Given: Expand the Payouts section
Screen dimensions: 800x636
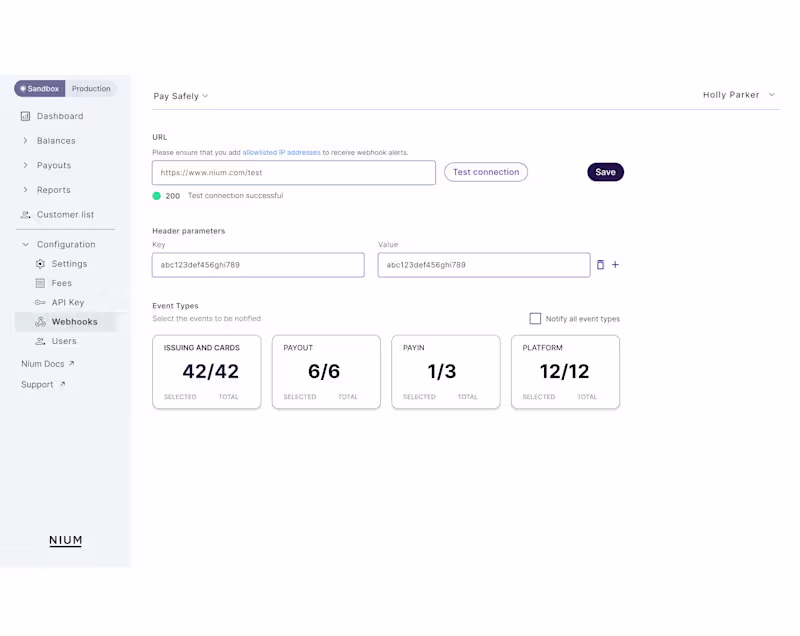Looking at the screenshot, I should tap(25, 165).
